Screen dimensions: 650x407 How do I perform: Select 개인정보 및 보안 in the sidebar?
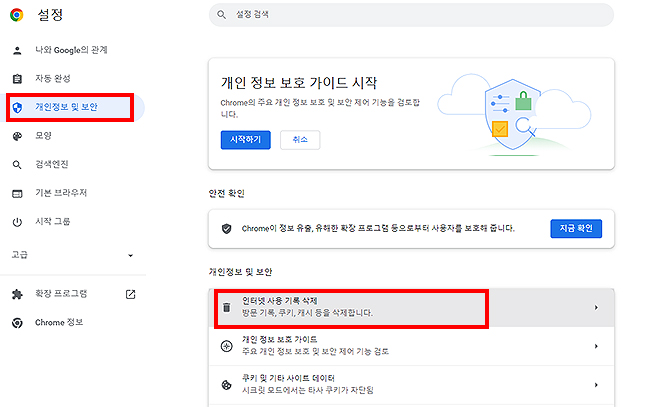(70, 107)
